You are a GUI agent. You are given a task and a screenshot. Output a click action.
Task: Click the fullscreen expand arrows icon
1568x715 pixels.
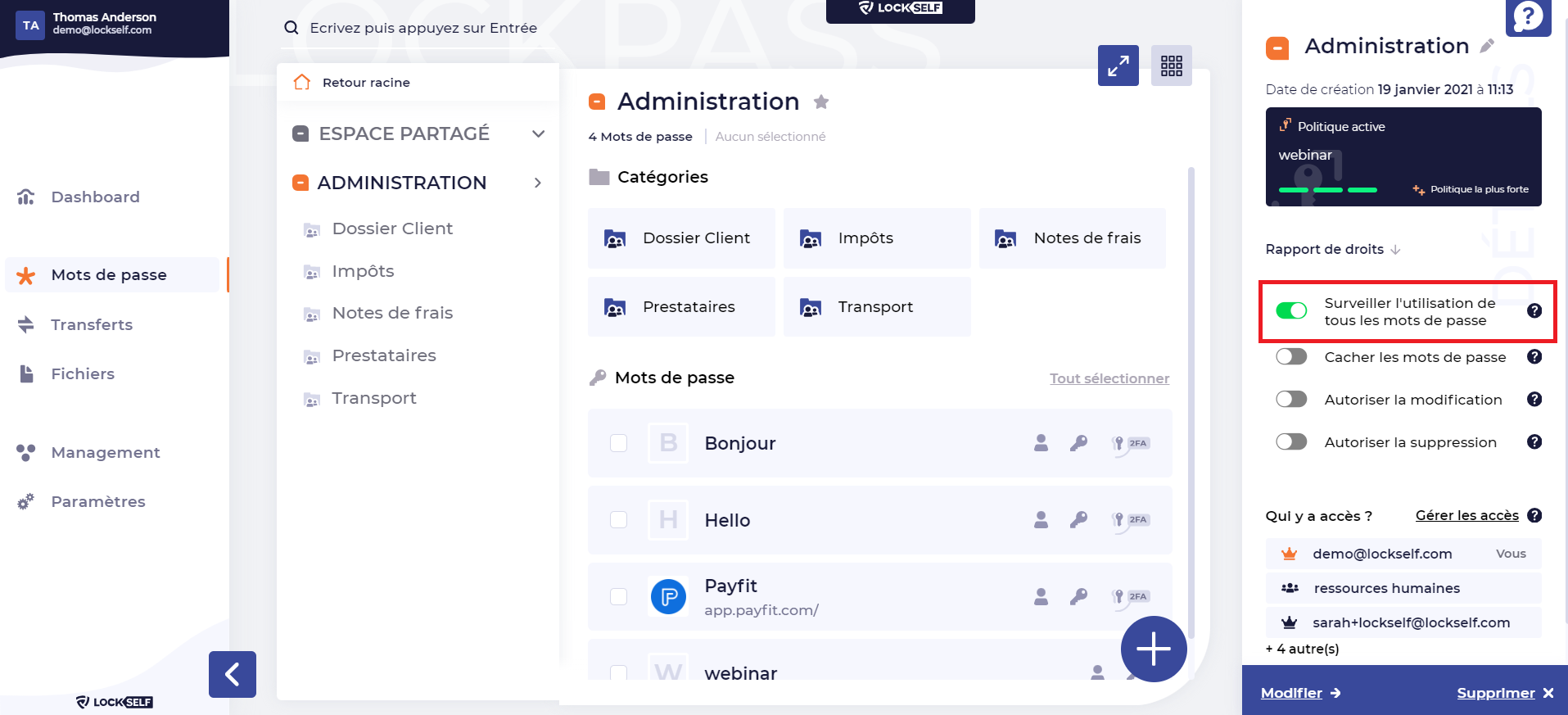coord(1118,66)
